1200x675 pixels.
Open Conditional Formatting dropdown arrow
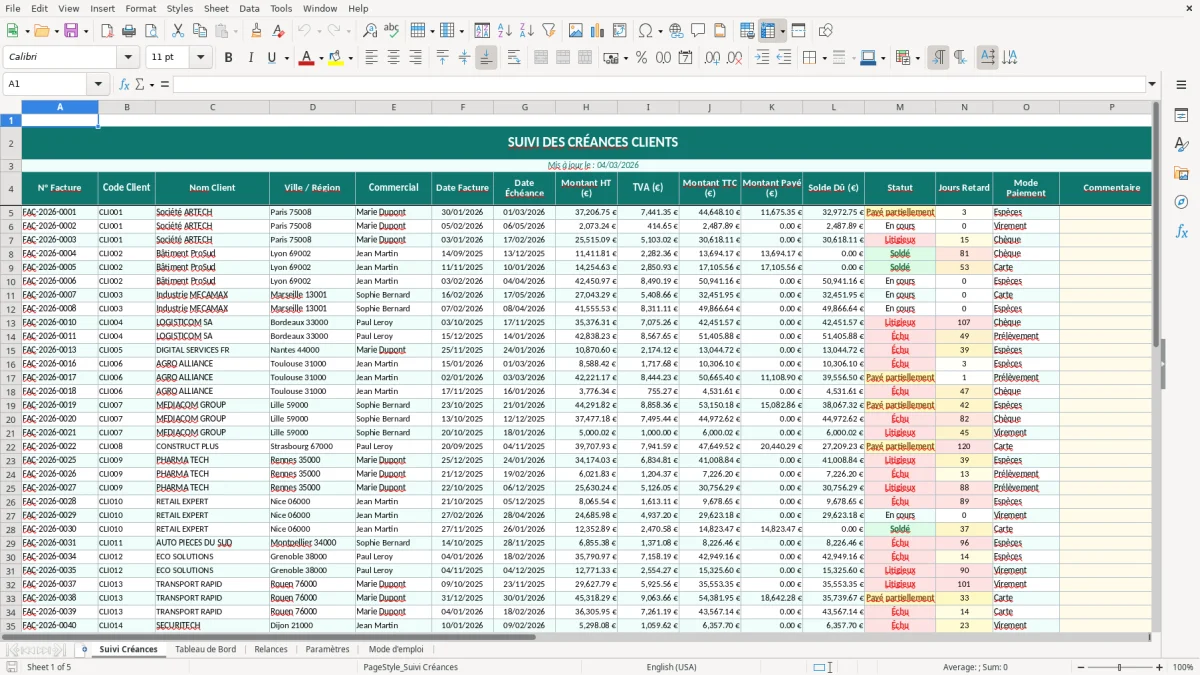coord(917,58)
